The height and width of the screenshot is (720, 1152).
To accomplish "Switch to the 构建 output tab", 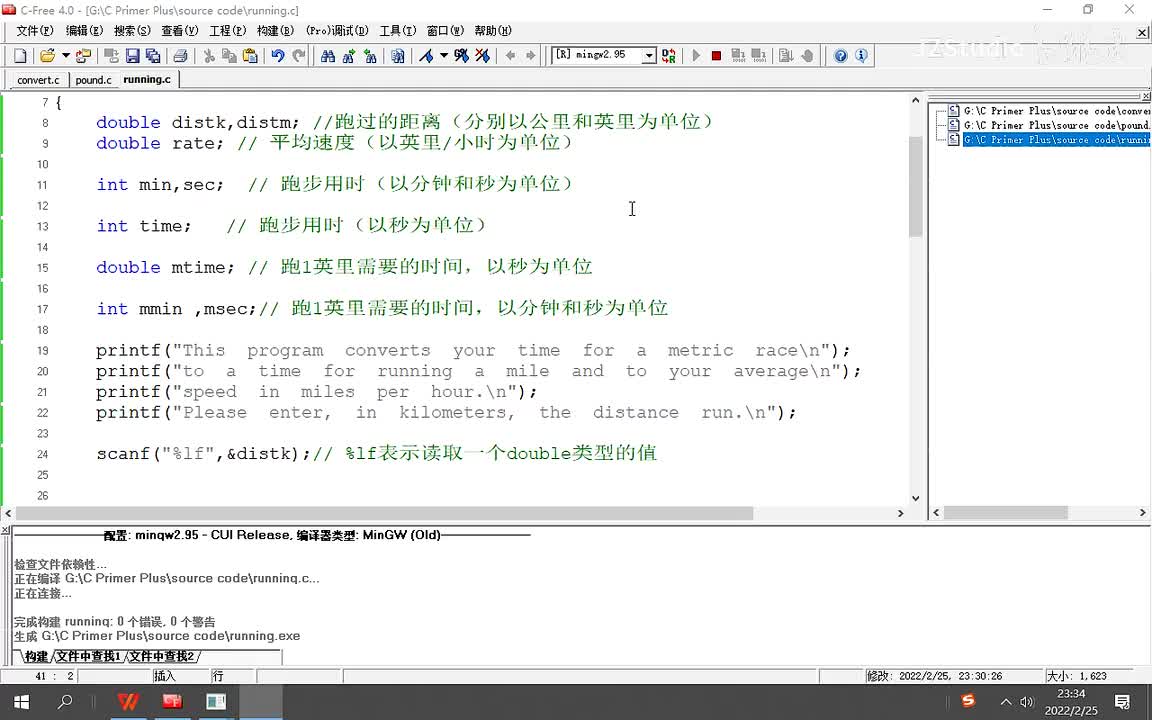I will click(36, 656).
